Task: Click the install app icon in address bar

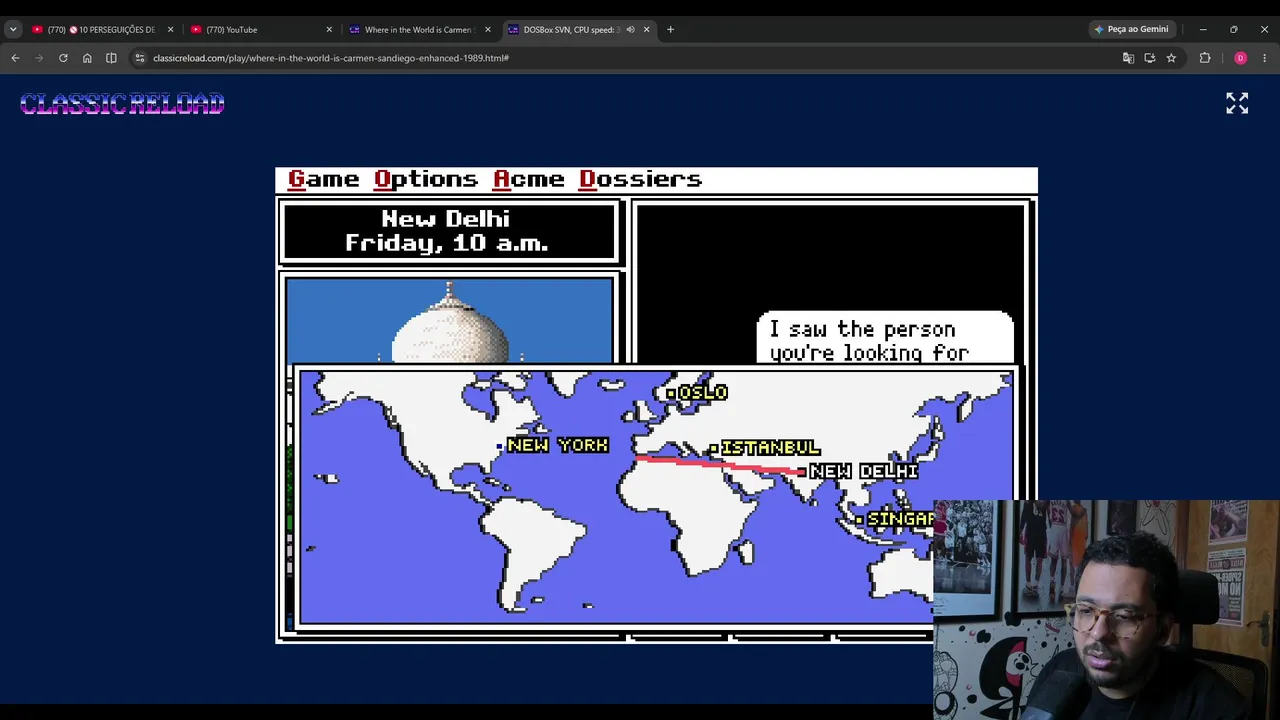Action: 1150,58
